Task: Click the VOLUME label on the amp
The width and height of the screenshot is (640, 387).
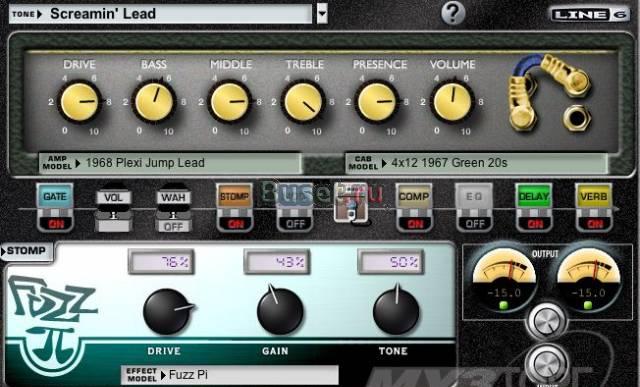Action: coord(453,64)
